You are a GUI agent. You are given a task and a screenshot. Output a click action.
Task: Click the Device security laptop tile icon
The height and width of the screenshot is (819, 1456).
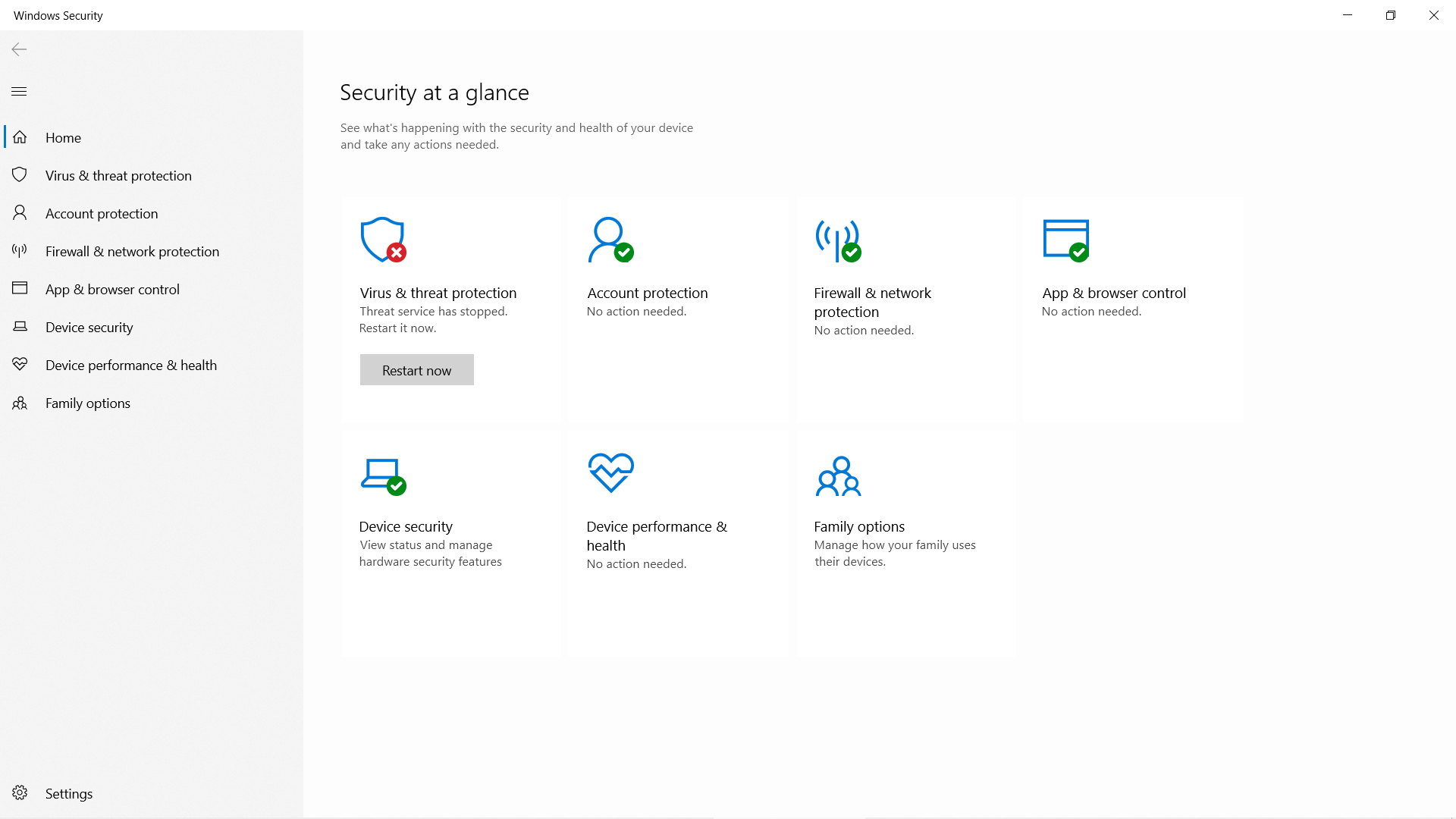point(383,476)
